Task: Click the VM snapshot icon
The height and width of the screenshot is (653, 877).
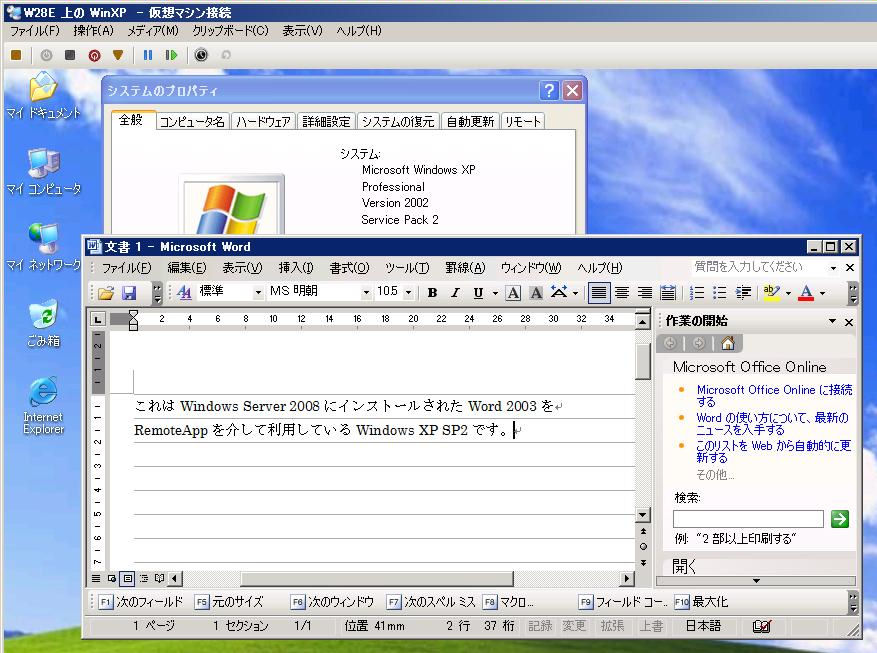Action: (201, 55)
